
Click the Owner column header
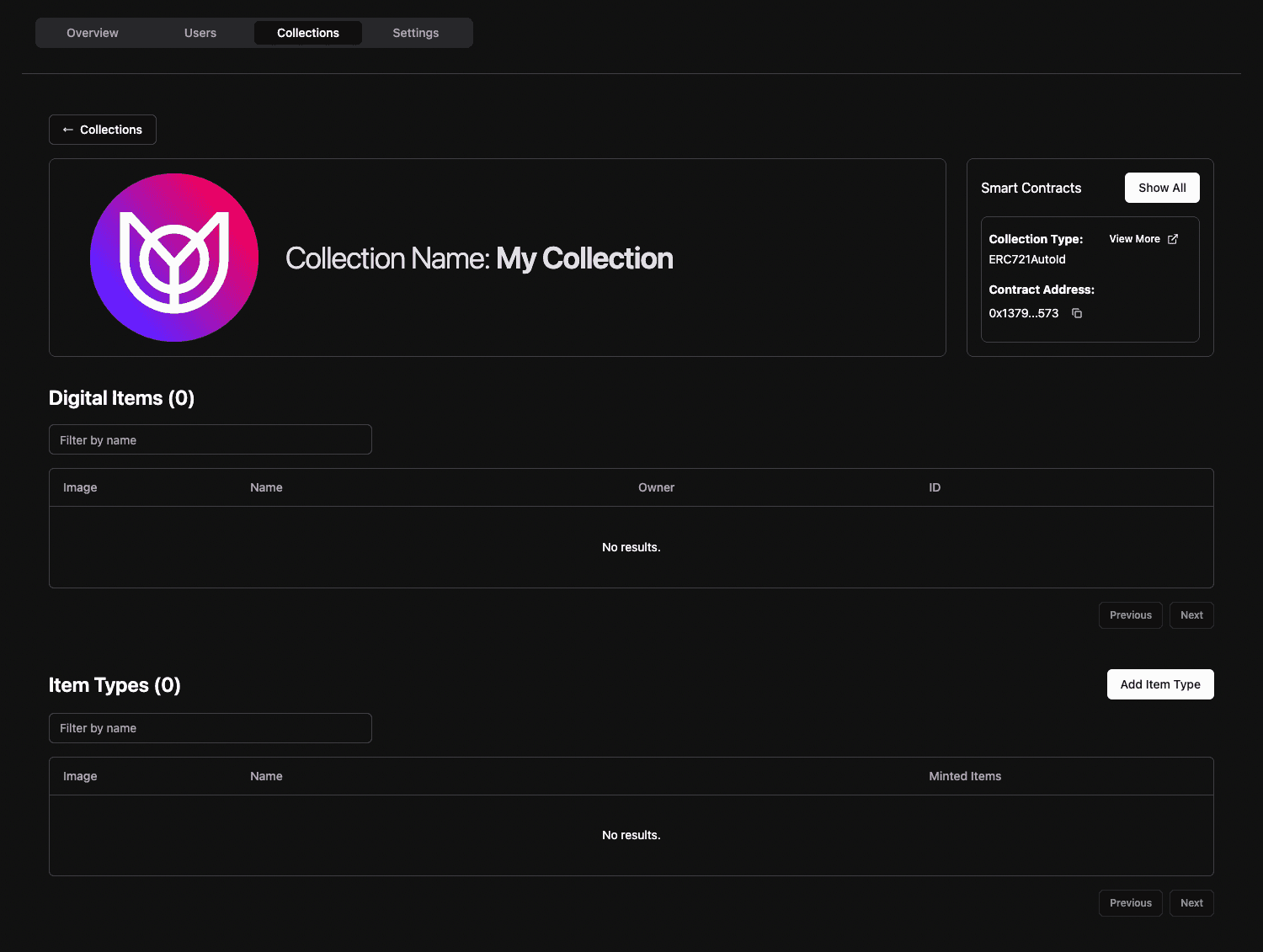click(656, 487)
